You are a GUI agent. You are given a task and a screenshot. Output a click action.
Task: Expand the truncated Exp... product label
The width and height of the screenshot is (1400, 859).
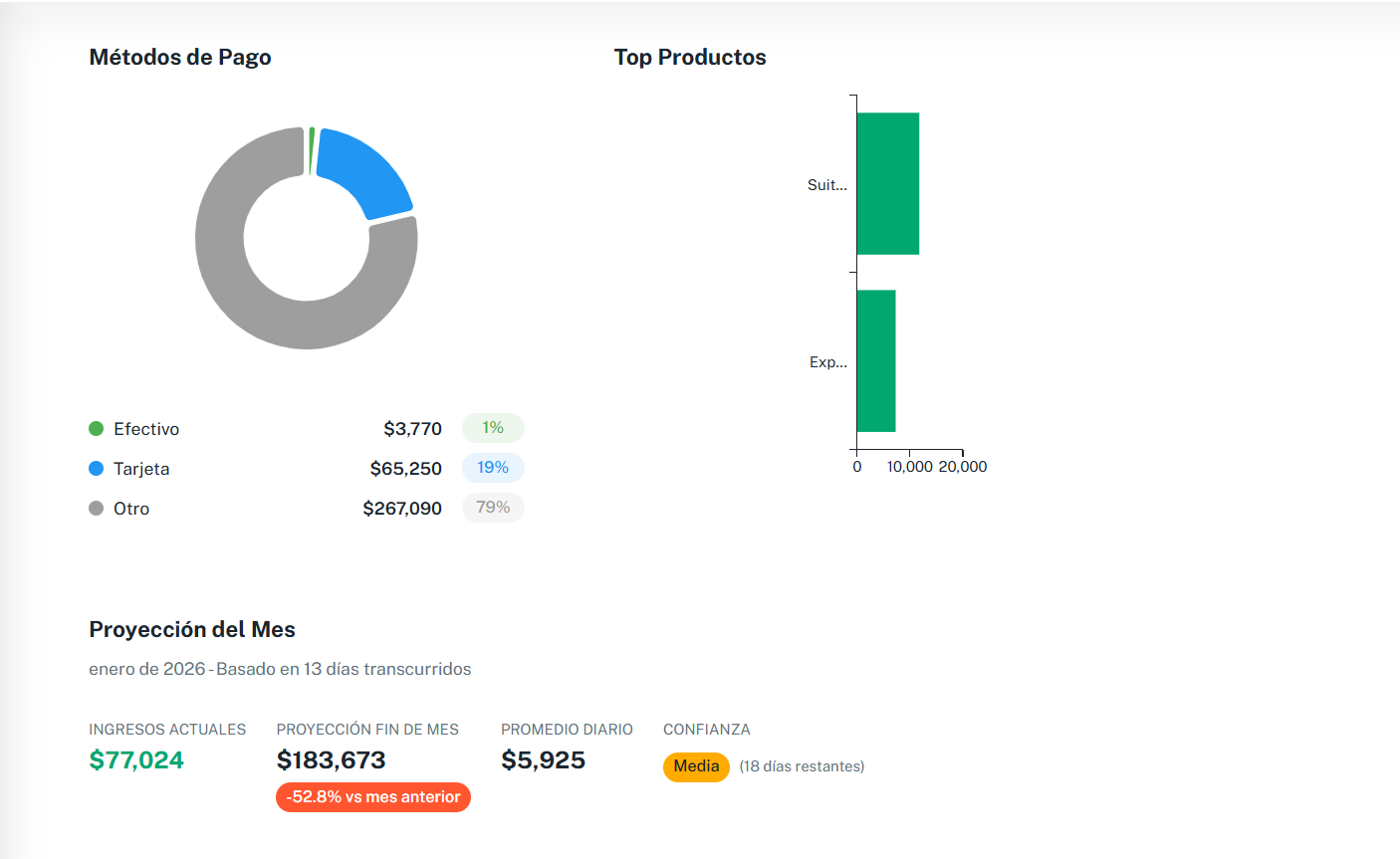click(828, 362)
